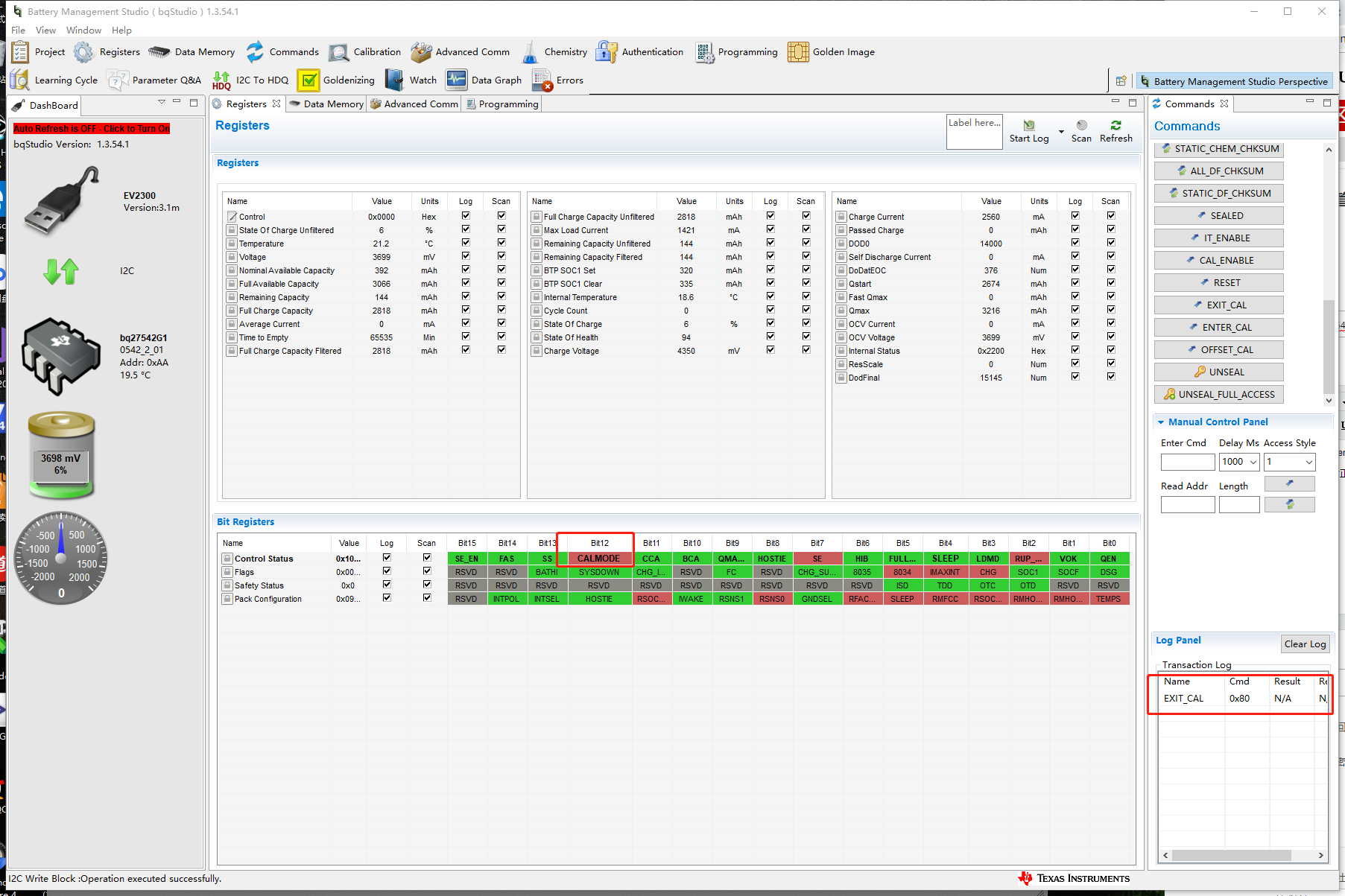Viewport: 1345px width, 896px height.
Task: Toggle Log checkbox for Pack Configuration
Action: click(387, 598)
